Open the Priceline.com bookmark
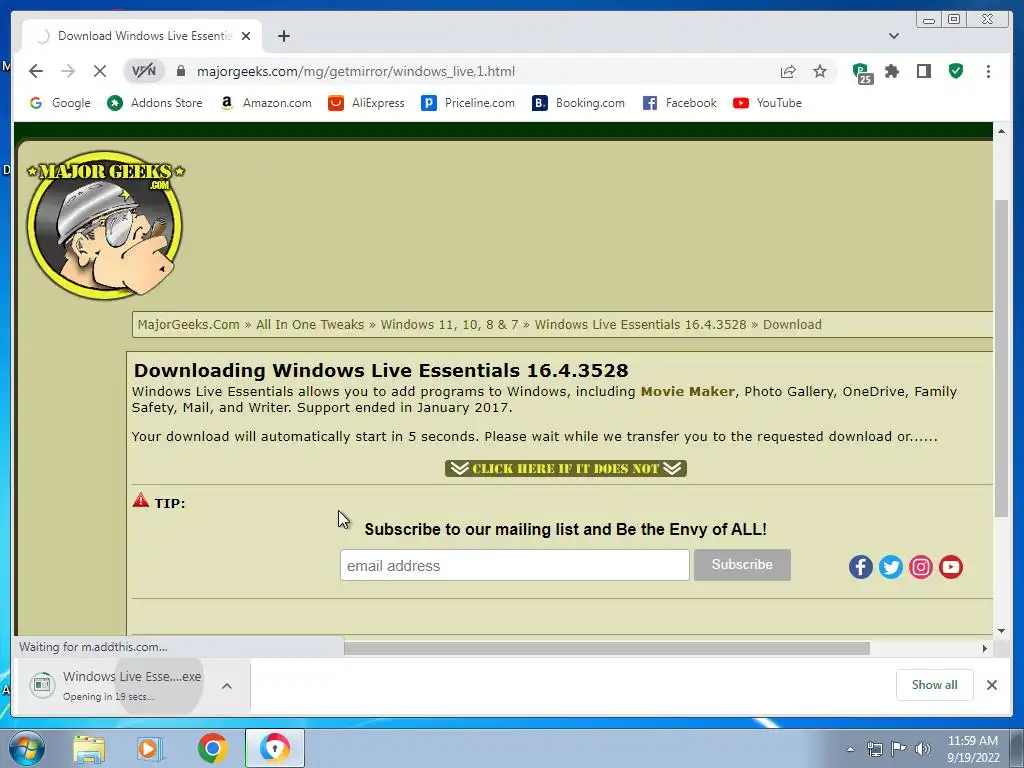The height and width of the screenshot is (768, 1024). tap(468, 103)
